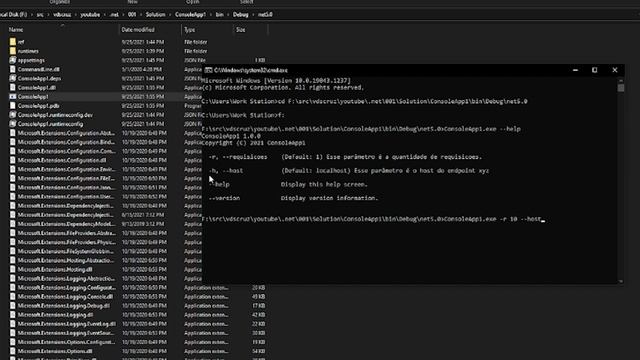Click icon of Microsoft.Extensions.DependencyModel file
Image resolution: width=640 pixels, height=360 pixels.
tap(13, 224)
